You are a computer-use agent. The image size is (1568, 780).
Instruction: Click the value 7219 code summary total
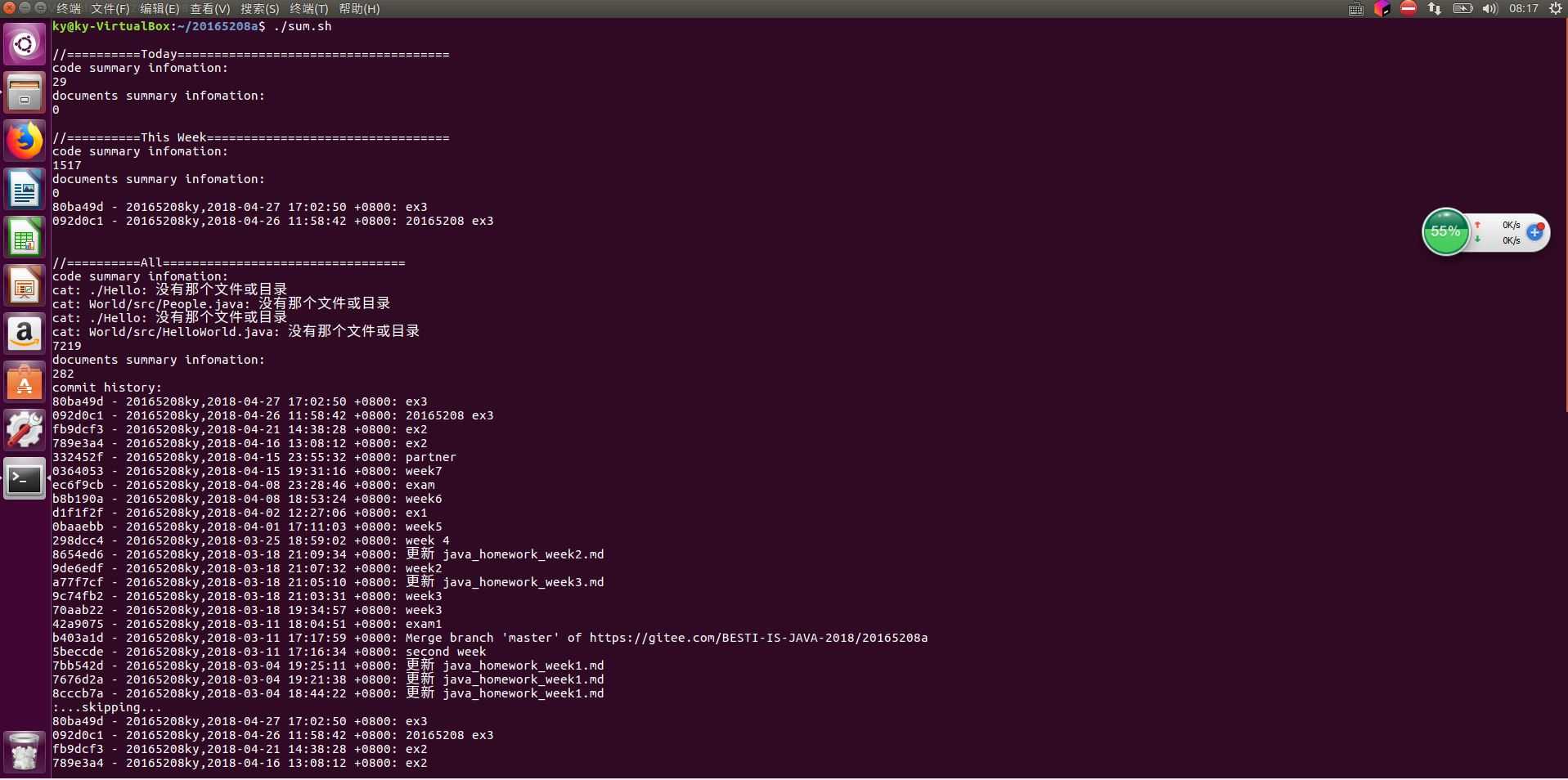pyautogui.click(x=67, y=347)
